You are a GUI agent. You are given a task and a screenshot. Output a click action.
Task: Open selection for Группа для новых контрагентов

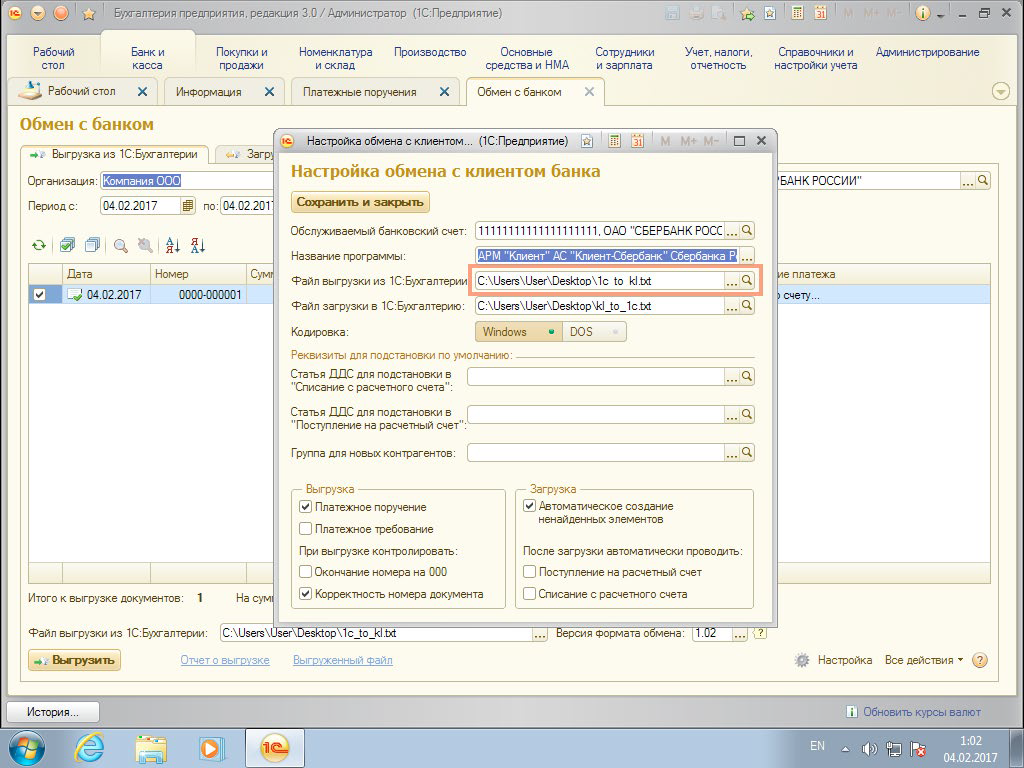pos(732,453)
